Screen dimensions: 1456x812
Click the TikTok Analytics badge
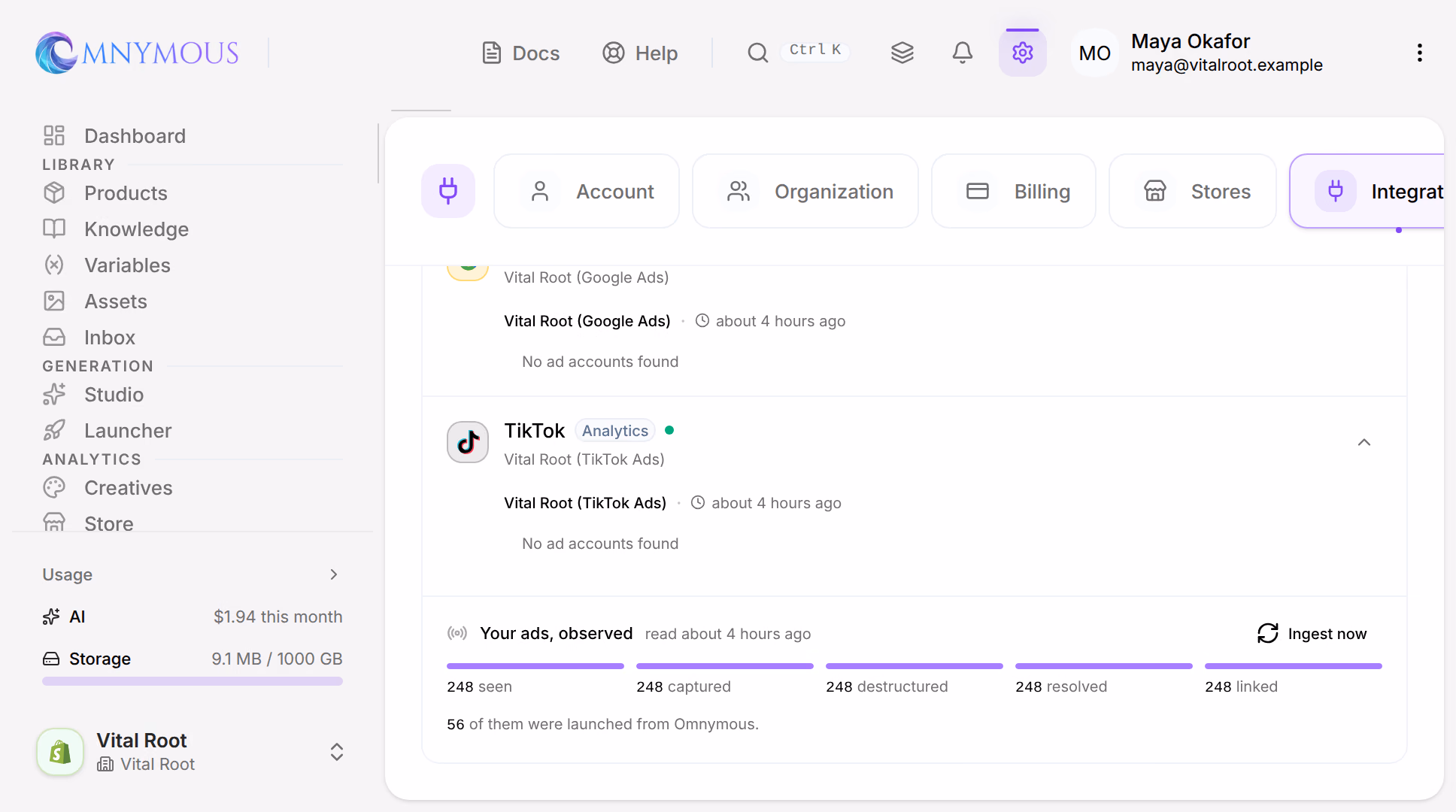[x=615, y=431]
